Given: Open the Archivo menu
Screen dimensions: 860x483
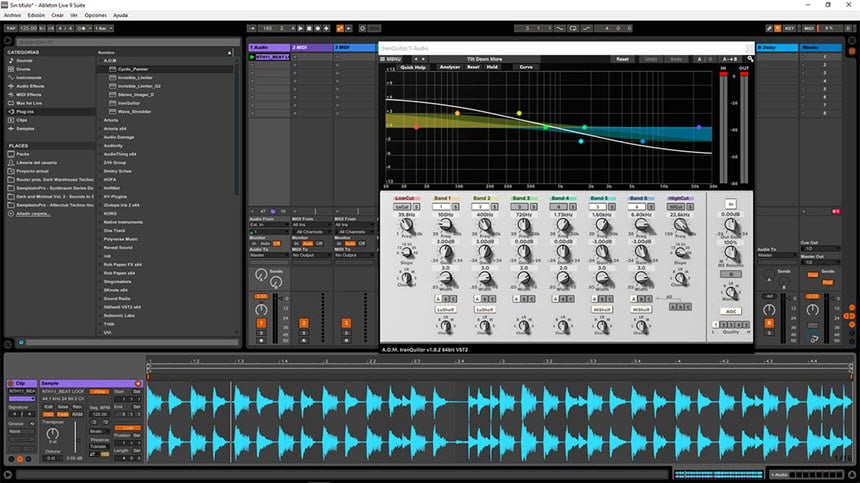Looking at the screenshot, I should pos(12,15).
